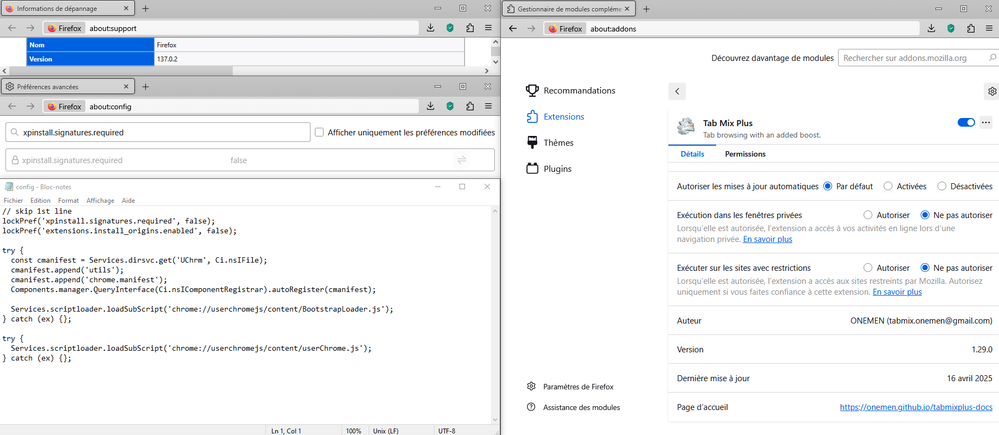Open the hamburger menu in the about:addons window
The height and width of the screenshot is (435, 999).
[x=989, y=29]
